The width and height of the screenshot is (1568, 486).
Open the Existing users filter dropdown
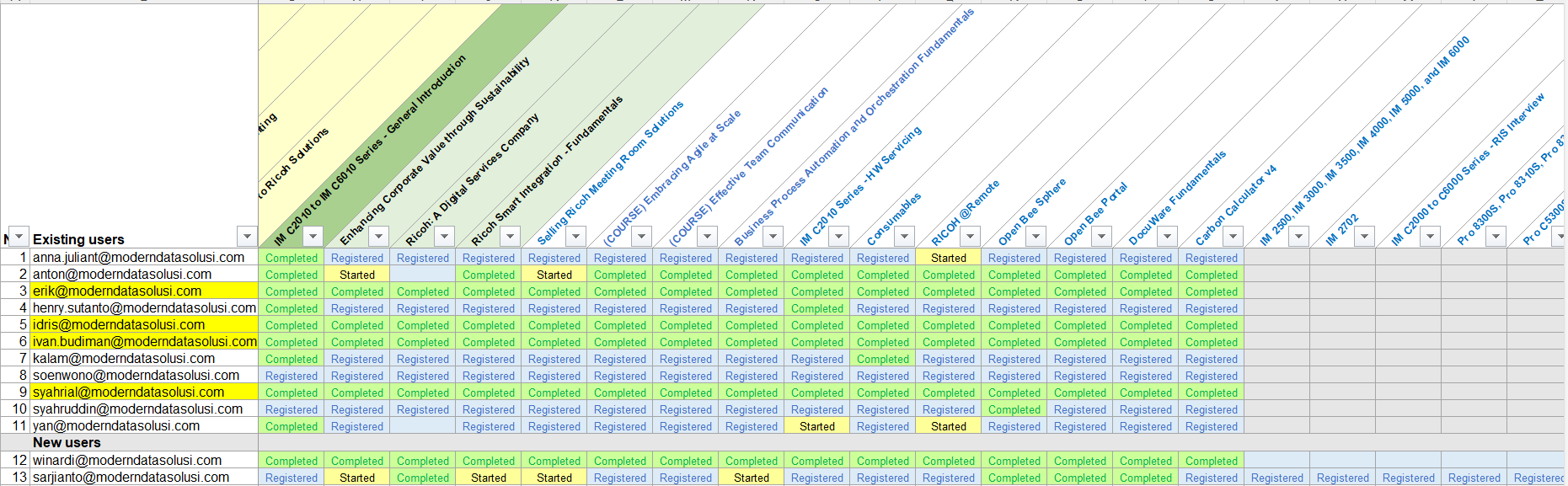coord(247,237)
